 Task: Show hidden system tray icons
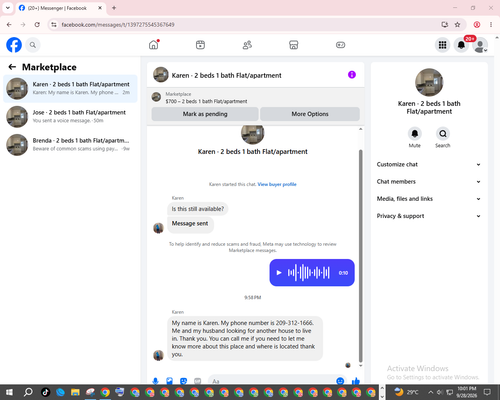[x=430, y=392]
